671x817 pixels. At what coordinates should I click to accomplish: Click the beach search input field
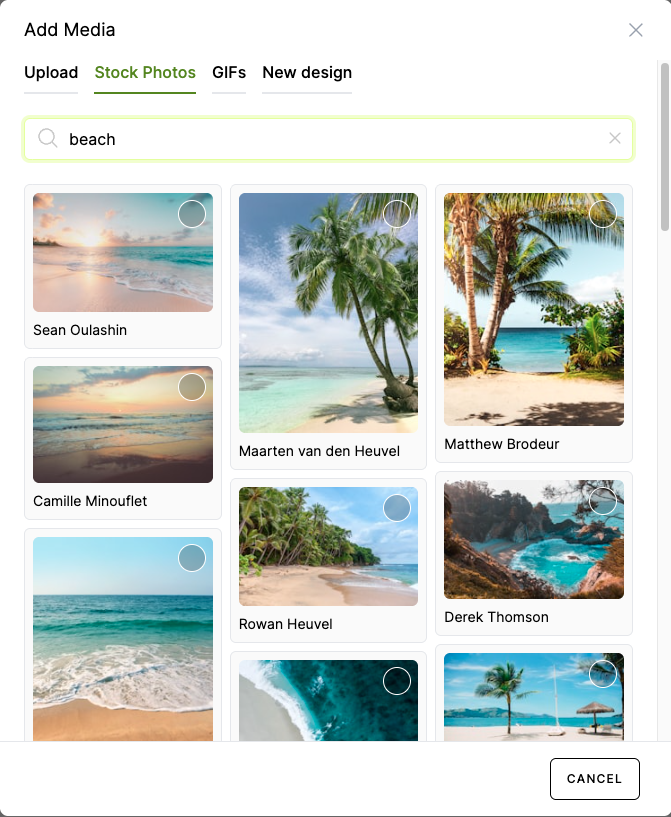328,139
